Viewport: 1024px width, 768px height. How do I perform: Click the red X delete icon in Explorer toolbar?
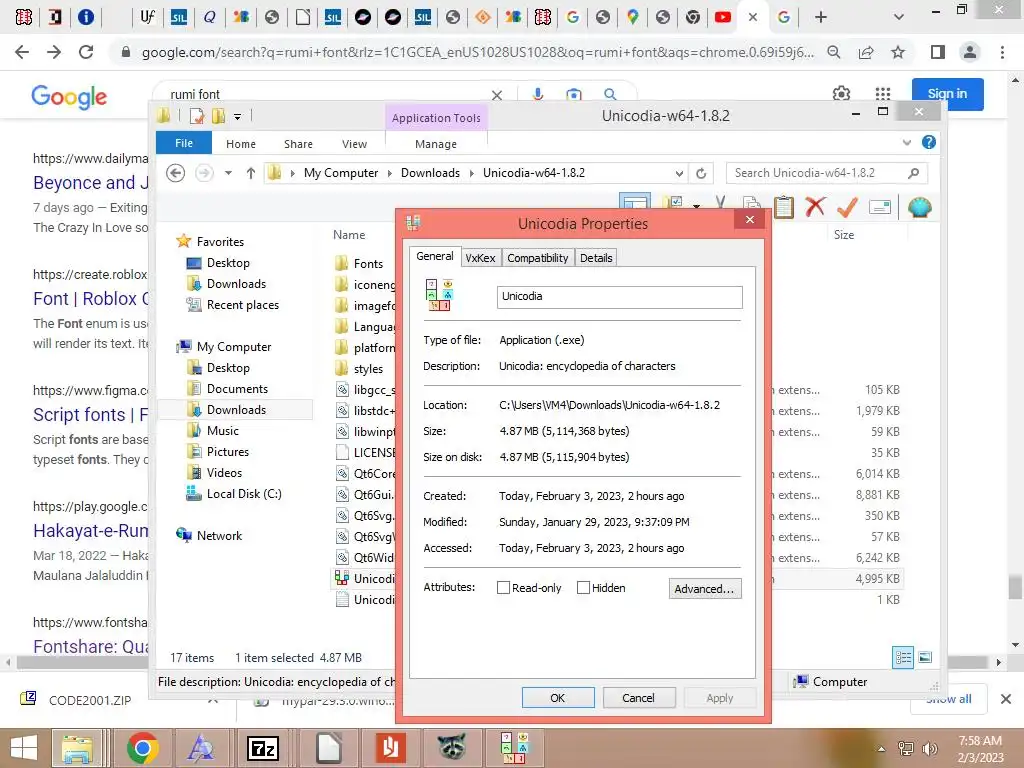(814, 207)
